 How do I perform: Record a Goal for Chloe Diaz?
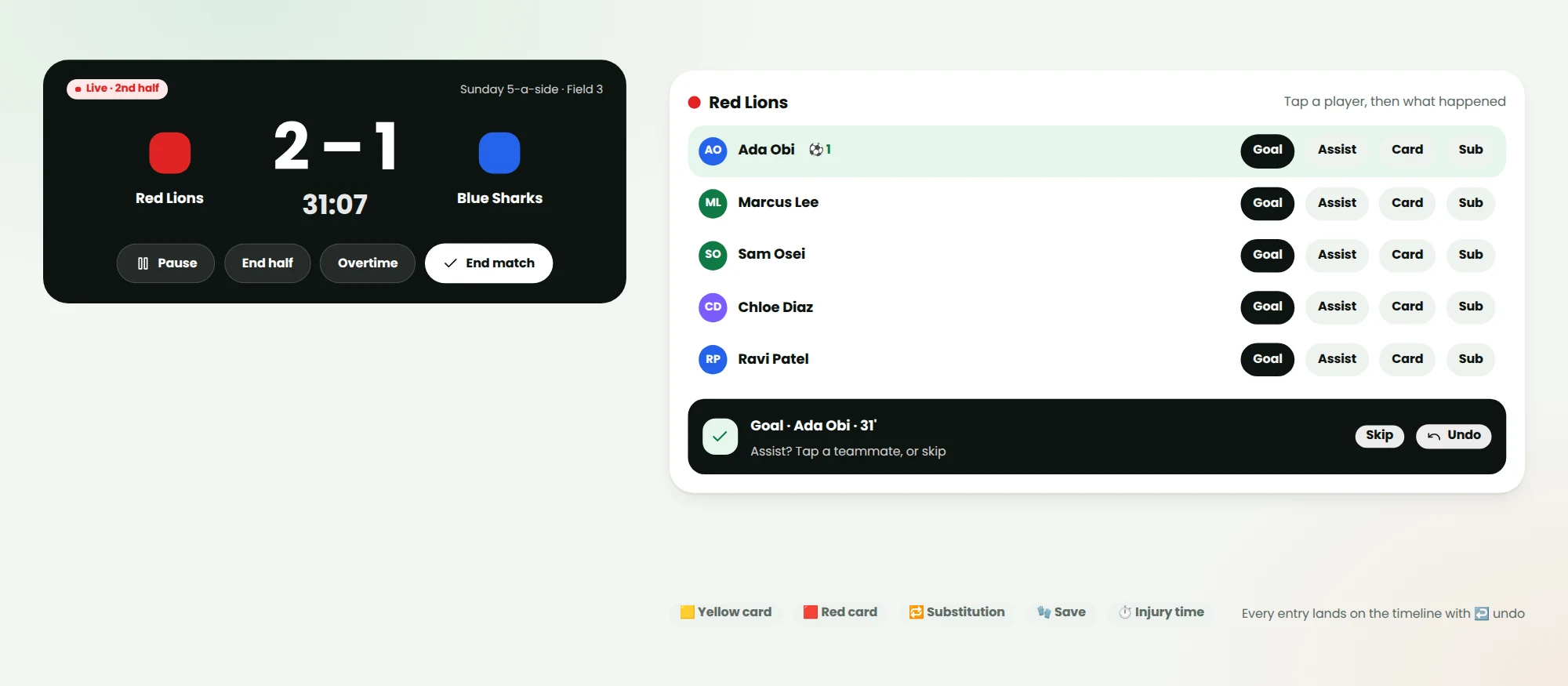[x=1267, y=307]
